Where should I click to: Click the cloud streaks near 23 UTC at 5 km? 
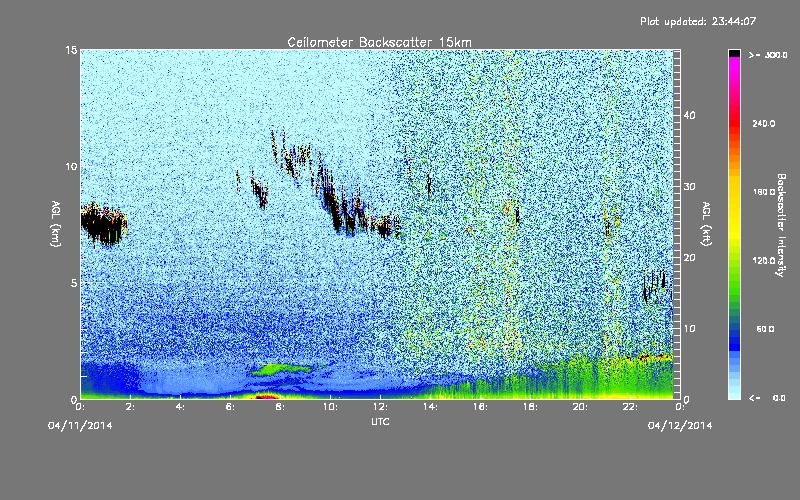point(655,287)
